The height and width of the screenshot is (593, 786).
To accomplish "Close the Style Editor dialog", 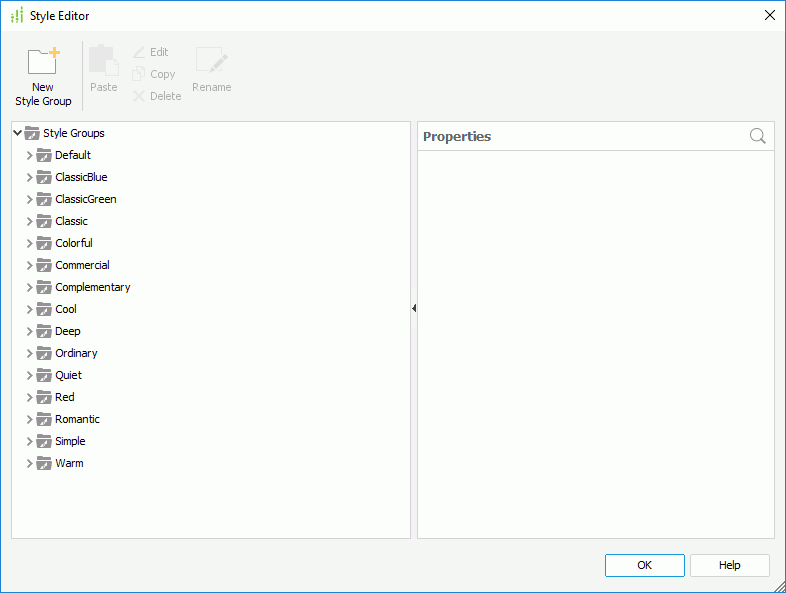I will coord(769,15).
